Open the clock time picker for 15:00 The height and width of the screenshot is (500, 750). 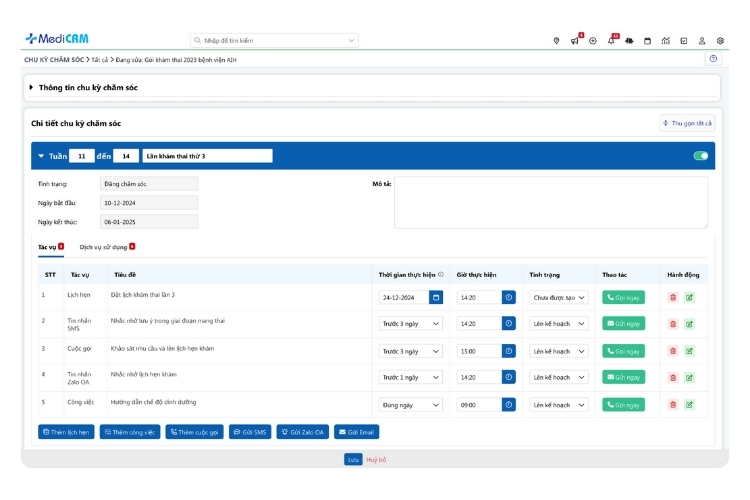(x=508, y=351)
